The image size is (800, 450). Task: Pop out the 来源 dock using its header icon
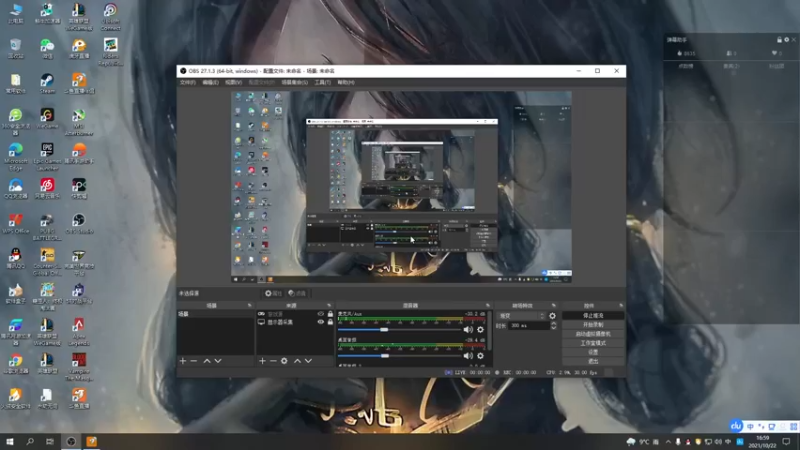pyautogui.click(x=329, y=305)
